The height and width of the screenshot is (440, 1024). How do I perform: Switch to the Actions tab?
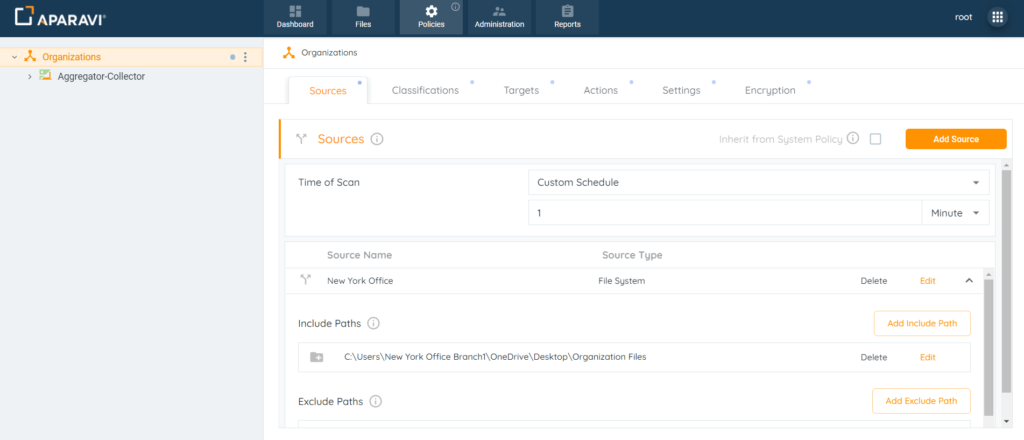[x=601, y=91]
